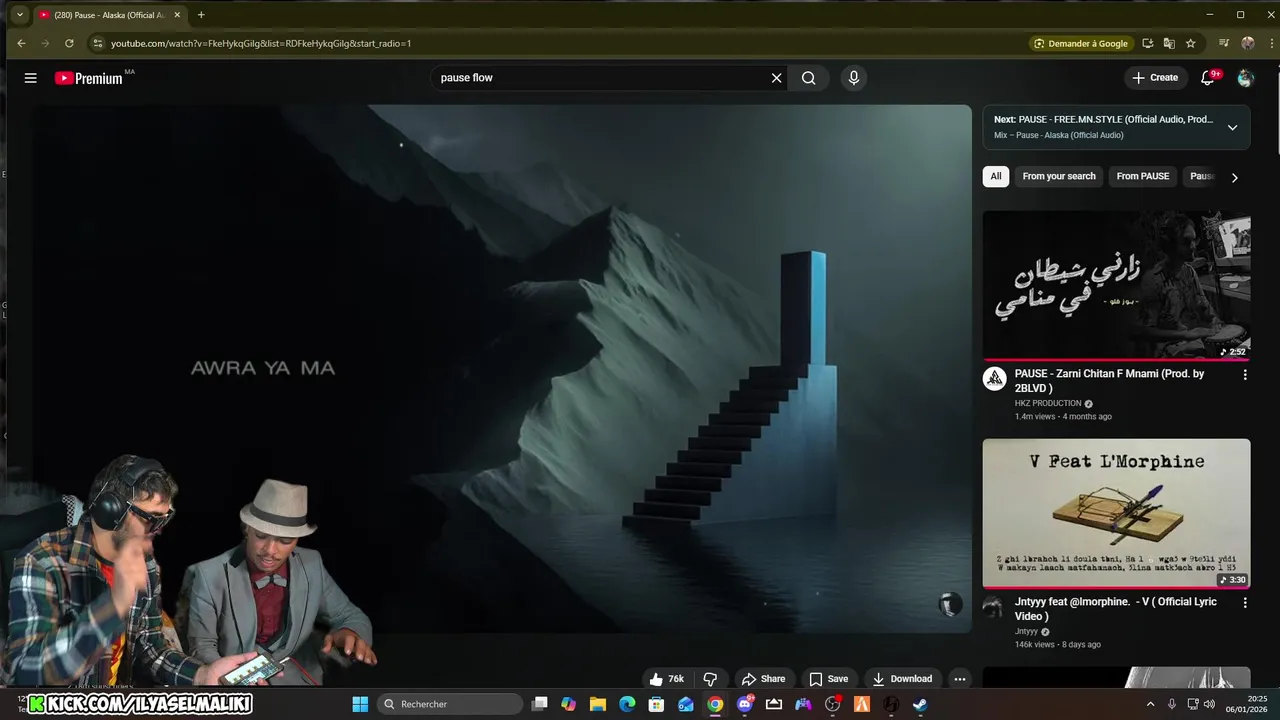Open a new browser tab

[201, 15]
